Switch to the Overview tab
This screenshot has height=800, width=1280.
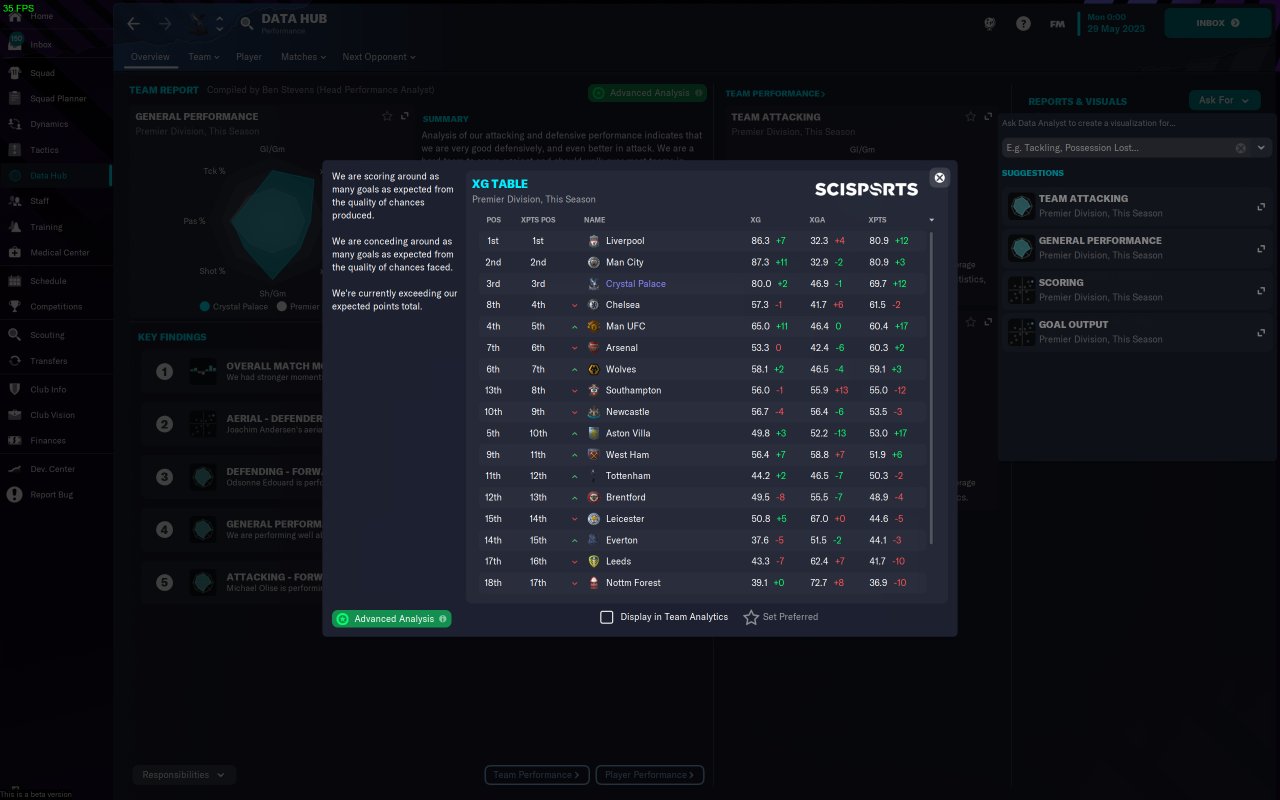150,57
